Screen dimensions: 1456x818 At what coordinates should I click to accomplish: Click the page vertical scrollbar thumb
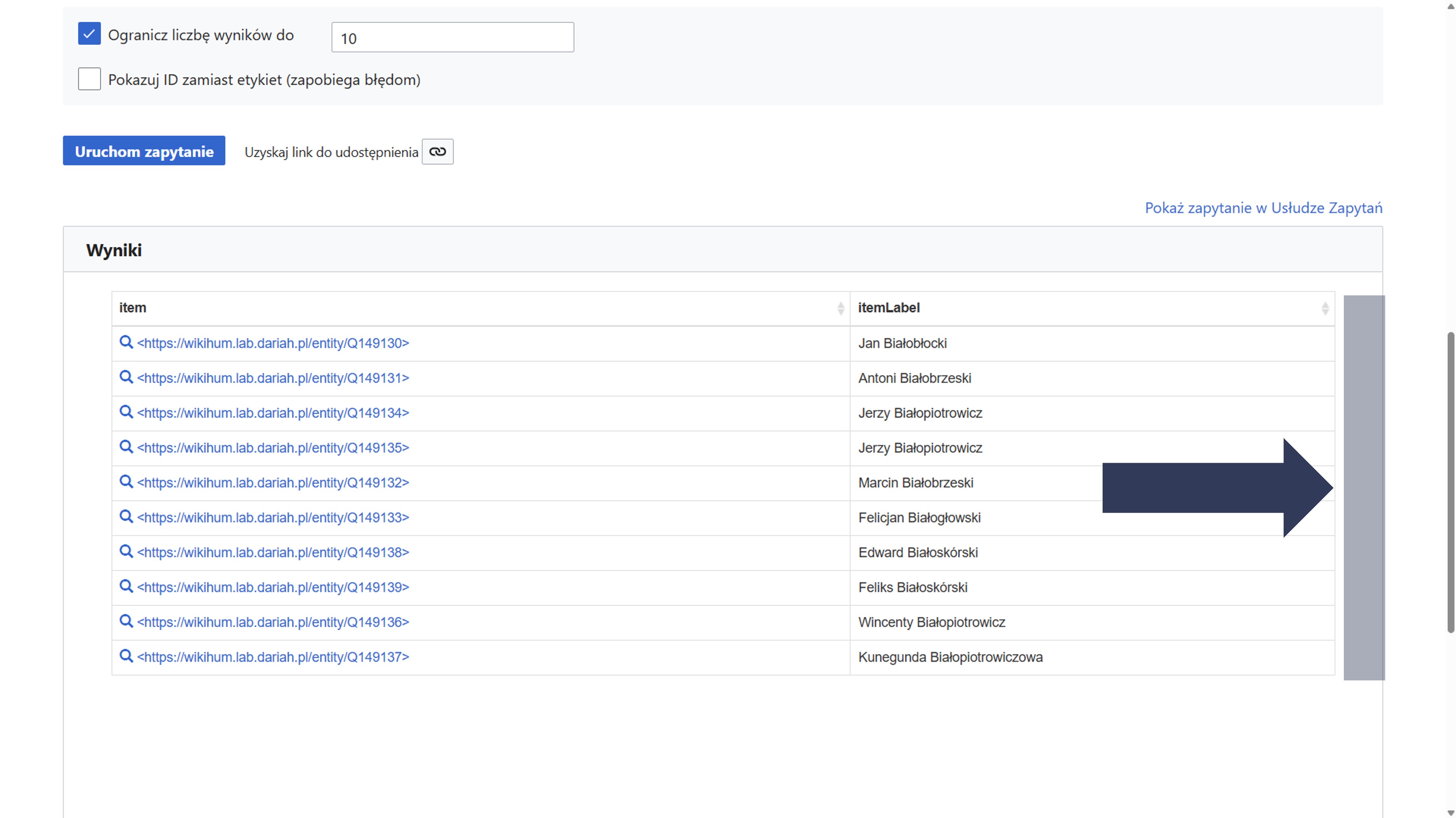[1450, 483]
